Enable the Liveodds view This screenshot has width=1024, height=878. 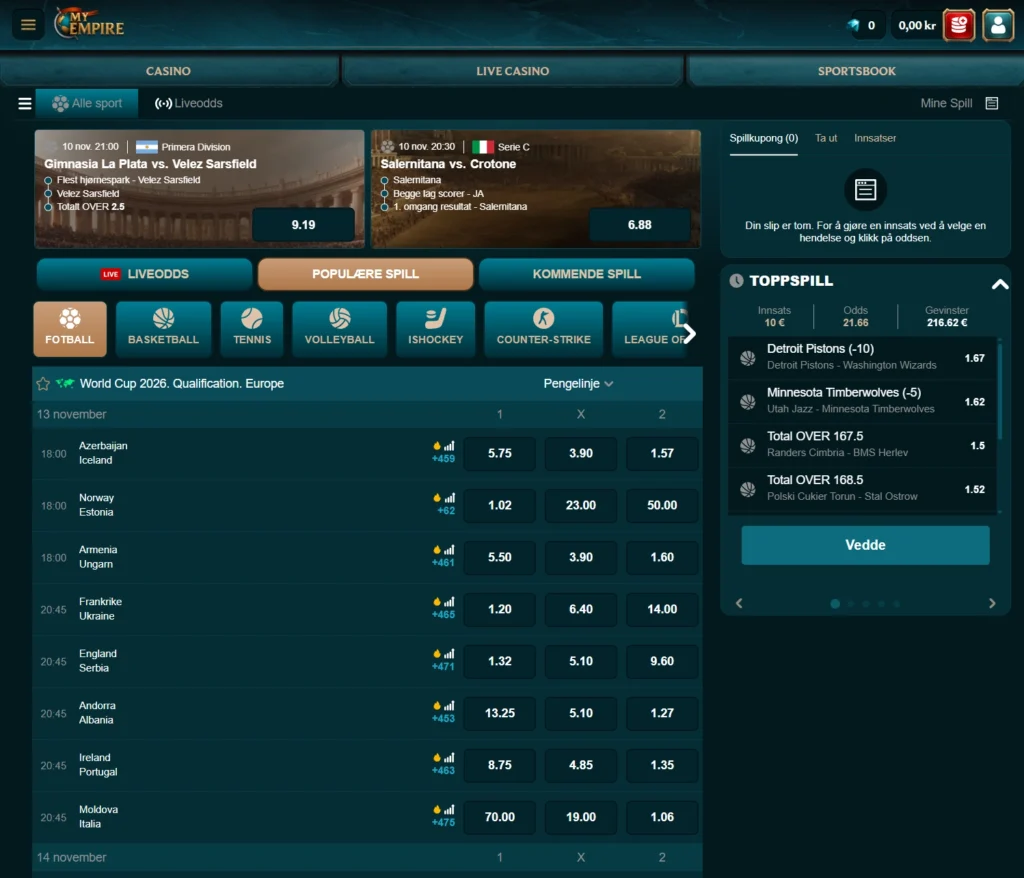click(186, 102)
